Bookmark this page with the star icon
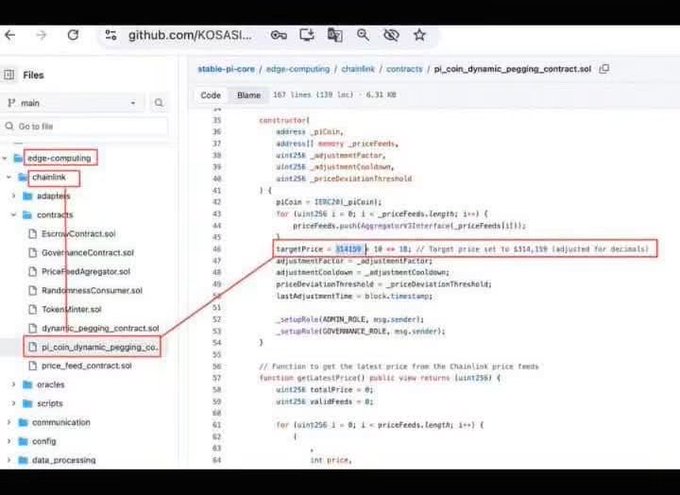 [419, 35]
